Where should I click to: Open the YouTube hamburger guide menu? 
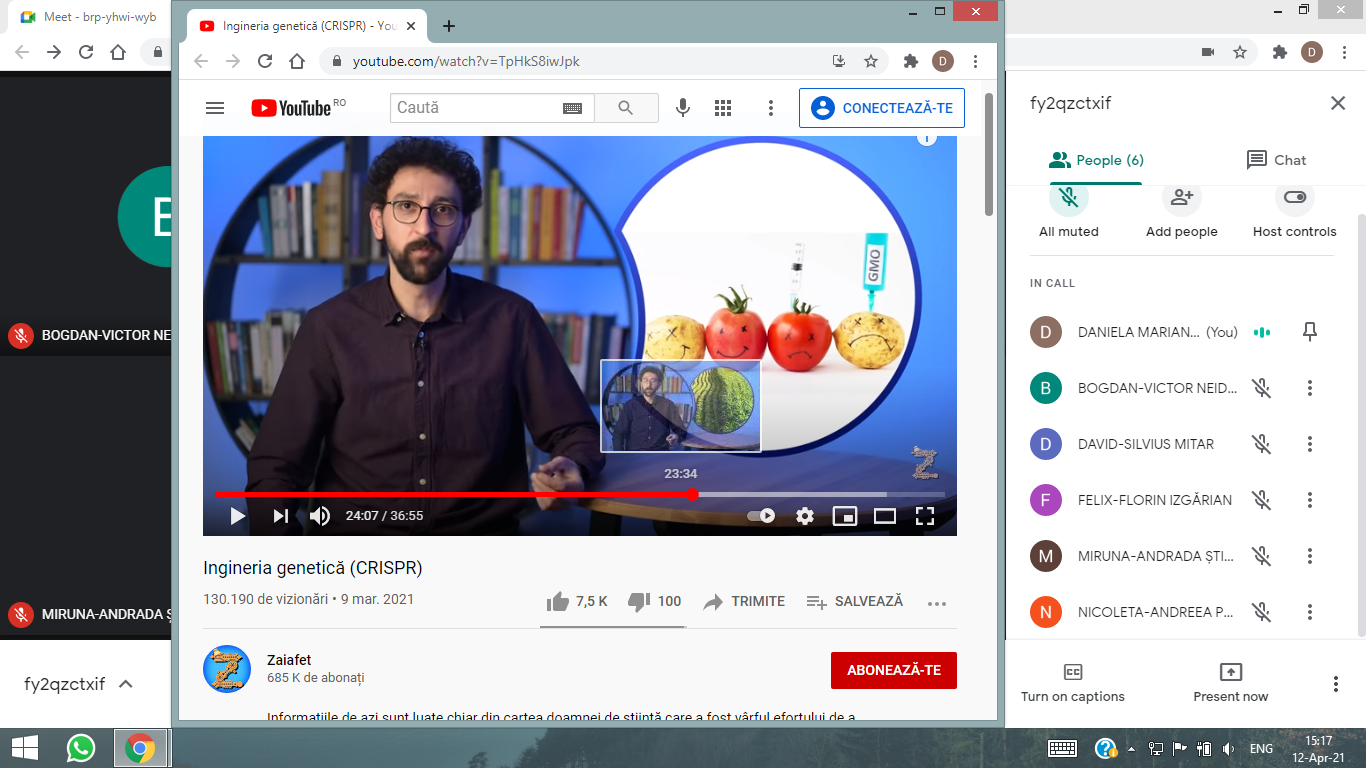click(x=215, y=108)
